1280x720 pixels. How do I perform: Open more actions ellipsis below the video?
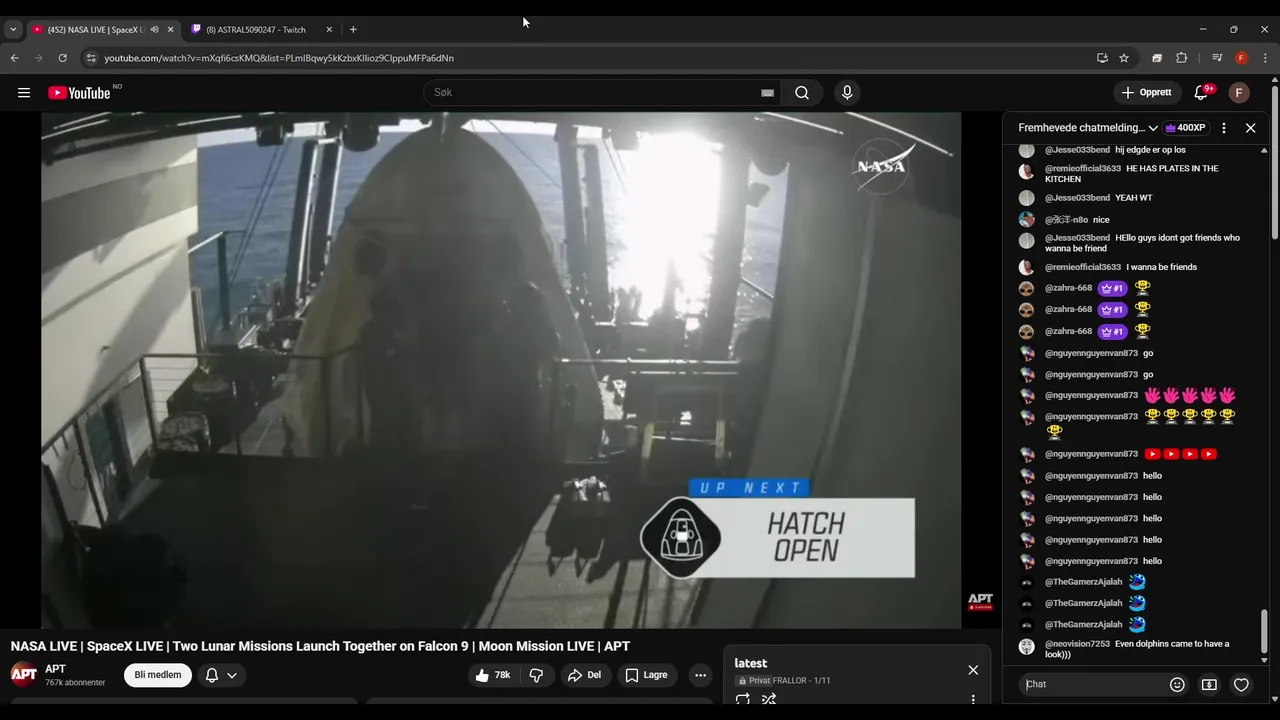[700, 675]
